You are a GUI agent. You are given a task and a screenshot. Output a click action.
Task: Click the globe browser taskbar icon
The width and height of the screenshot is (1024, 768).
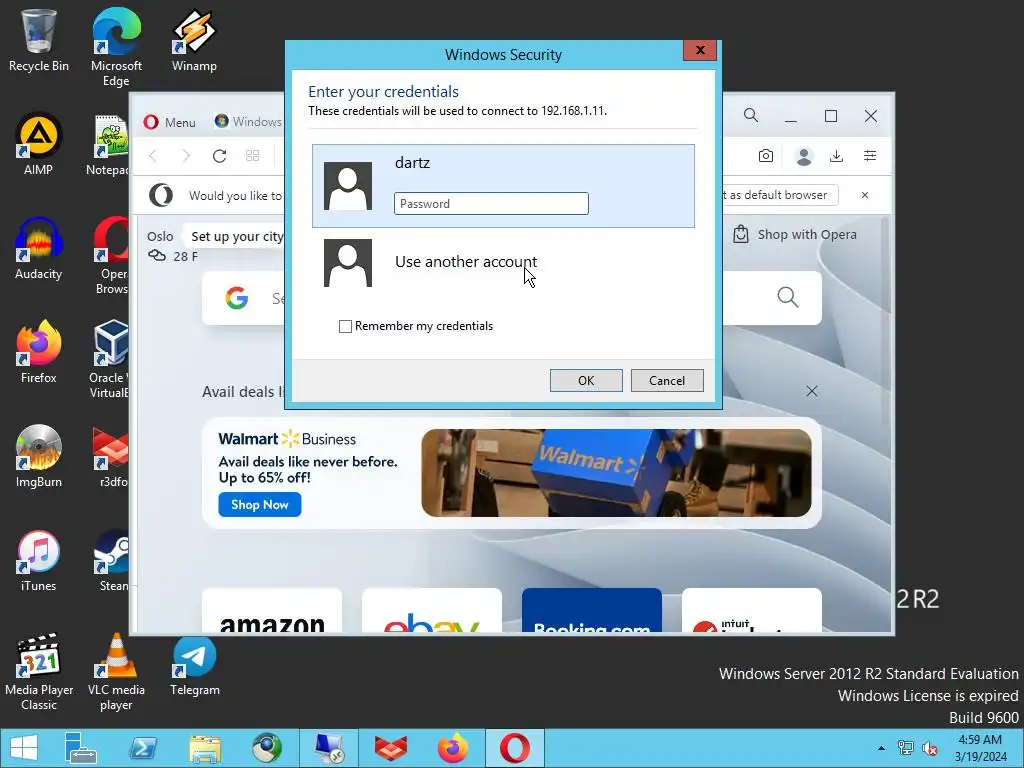point(267,748)
